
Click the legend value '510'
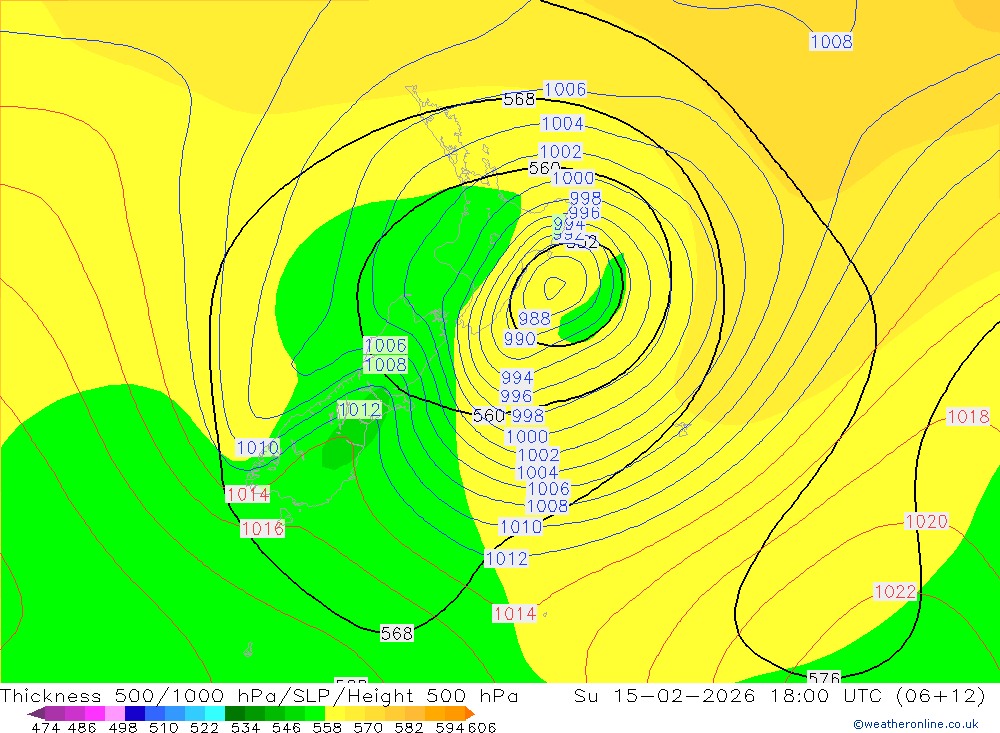[163, 727]
